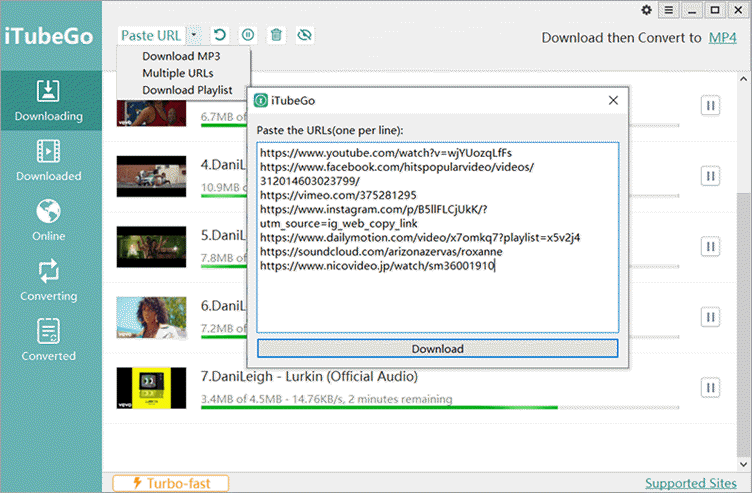Screen dimensions: 752x493
Task: Click the yellow Lurkin thumbnail
Action: click(x=152, y=388)
